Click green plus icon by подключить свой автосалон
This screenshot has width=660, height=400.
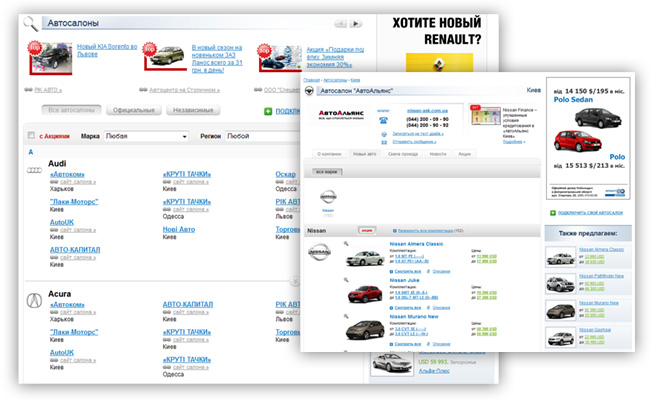[x=553, y=213]
